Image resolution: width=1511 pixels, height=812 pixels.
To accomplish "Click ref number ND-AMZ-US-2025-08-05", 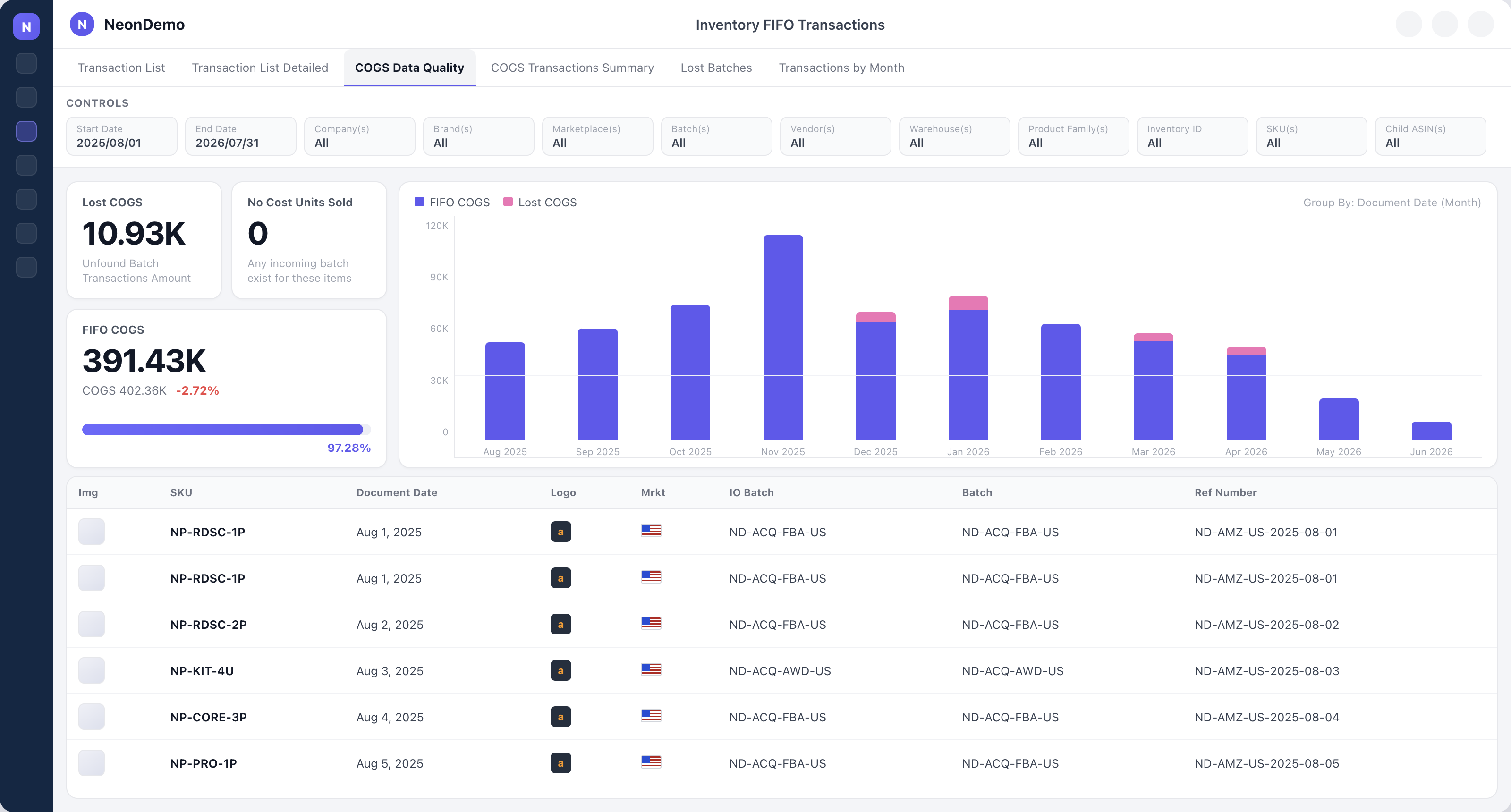I will (1267, 763).
